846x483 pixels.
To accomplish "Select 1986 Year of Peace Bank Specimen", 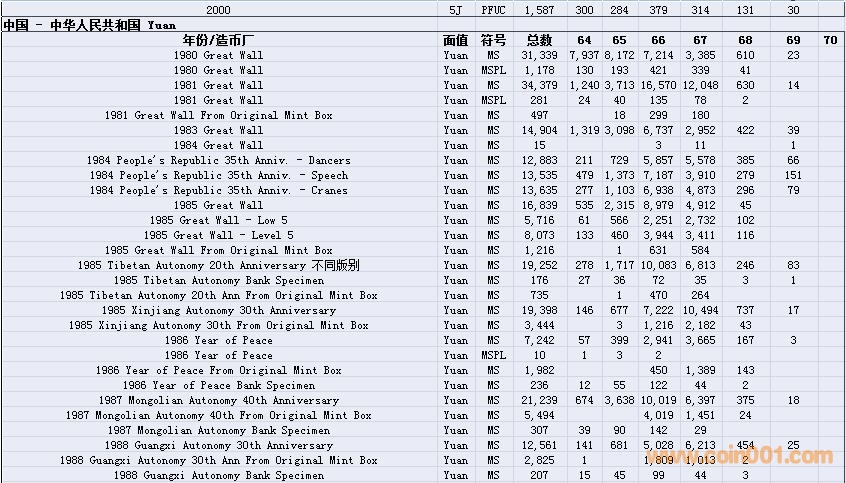I will tap(218, 385).
